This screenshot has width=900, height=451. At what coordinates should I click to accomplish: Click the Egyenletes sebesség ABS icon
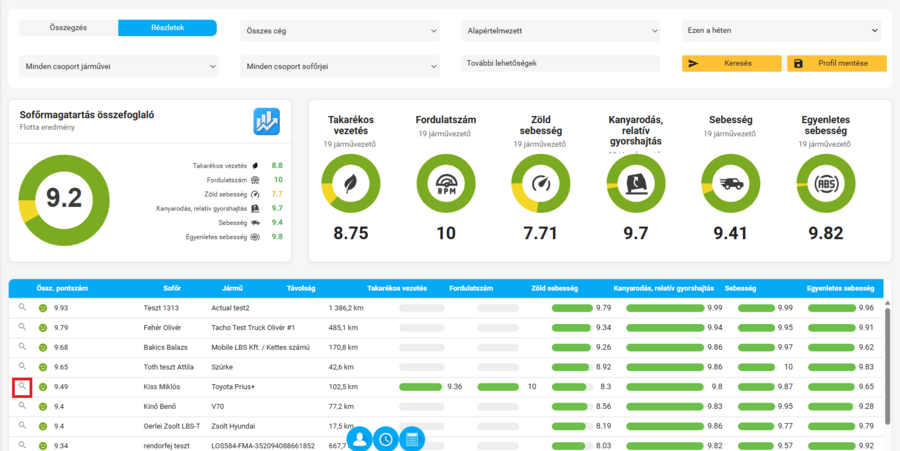tap(825, 184)
